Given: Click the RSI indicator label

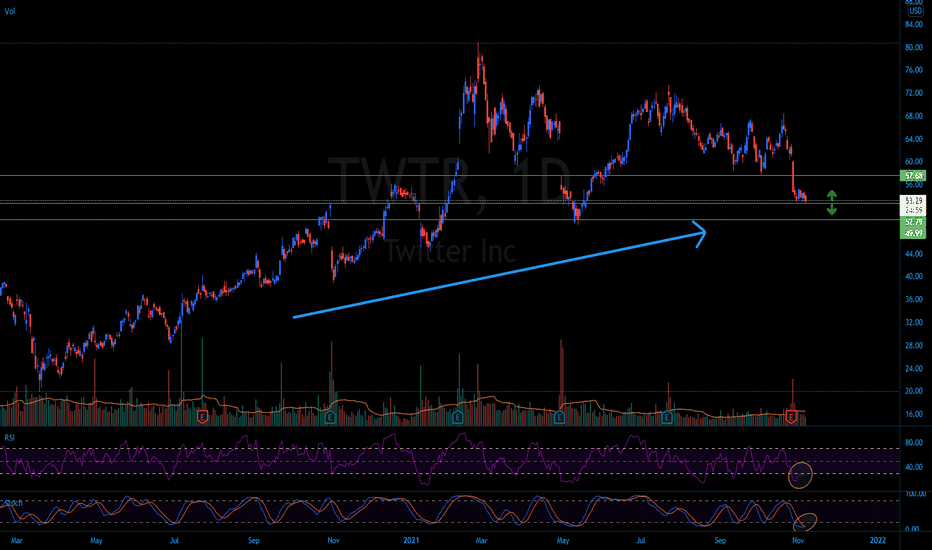Looking at the screenshot, I should pyautogui.click(x=10, y=438).
